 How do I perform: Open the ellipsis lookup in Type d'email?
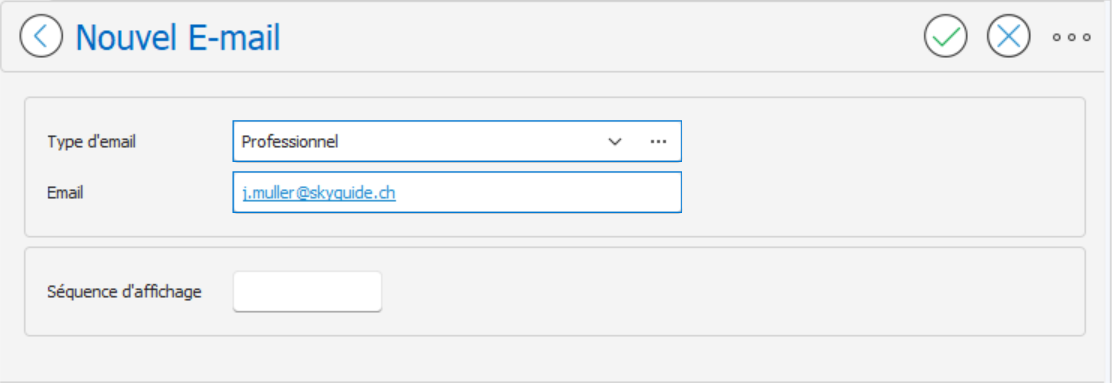coord(658,141)
